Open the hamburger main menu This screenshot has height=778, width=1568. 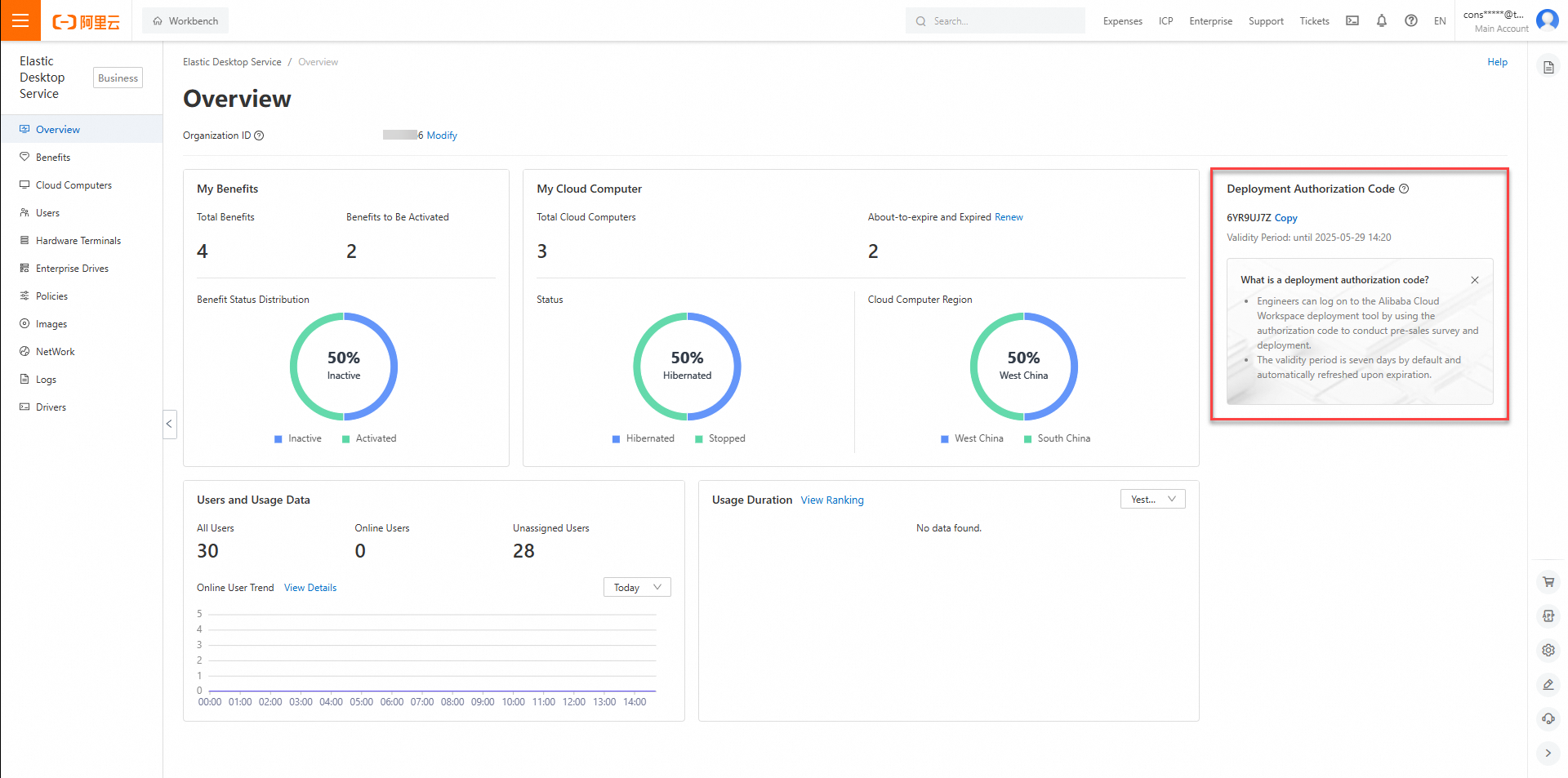pyautogui.click(x=20, y=20)
